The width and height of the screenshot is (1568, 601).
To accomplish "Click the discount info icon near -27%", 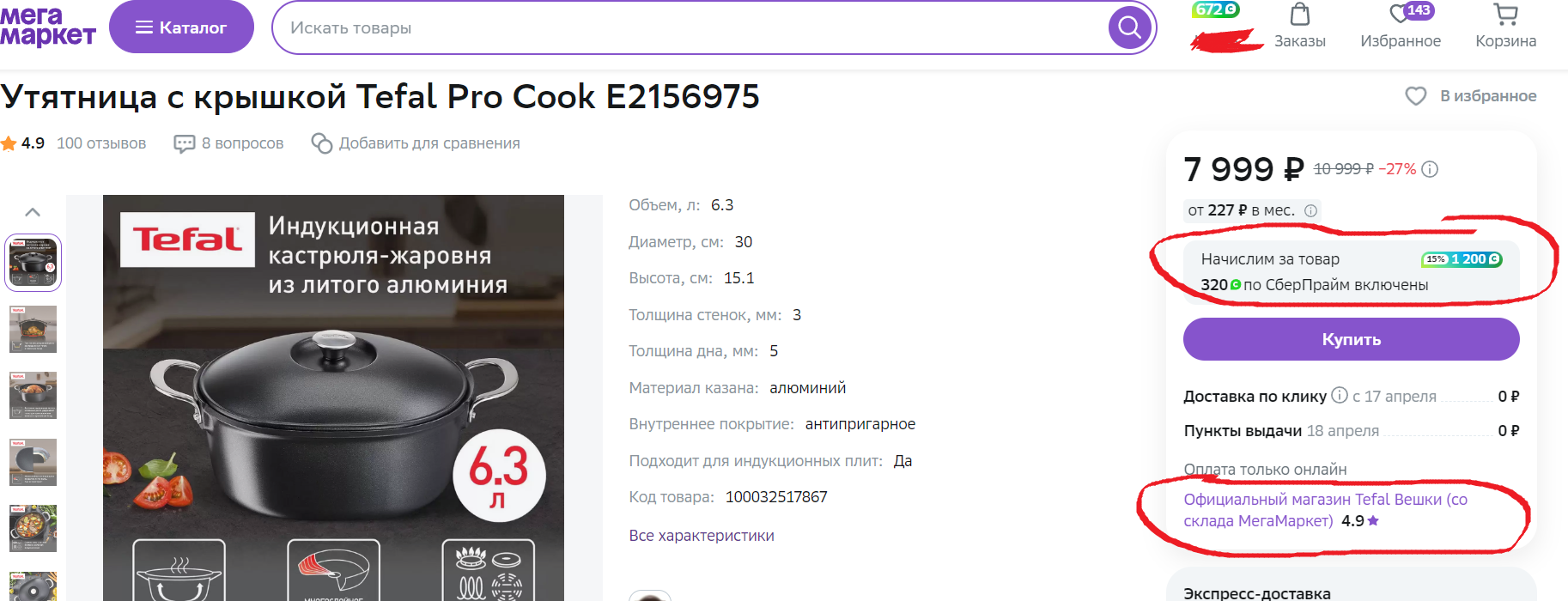I will (x=1430, y=169).
